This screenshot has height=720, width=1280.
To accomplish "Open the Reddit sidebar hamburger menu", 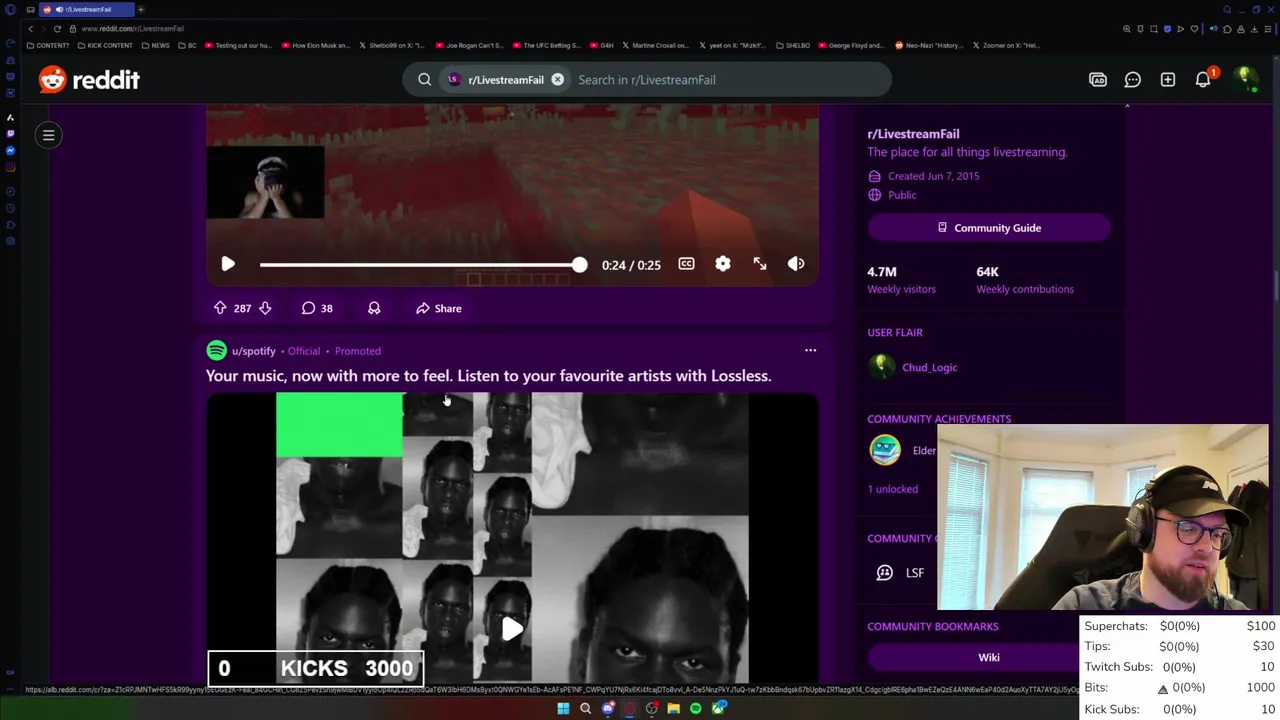I will pos(48,135).
